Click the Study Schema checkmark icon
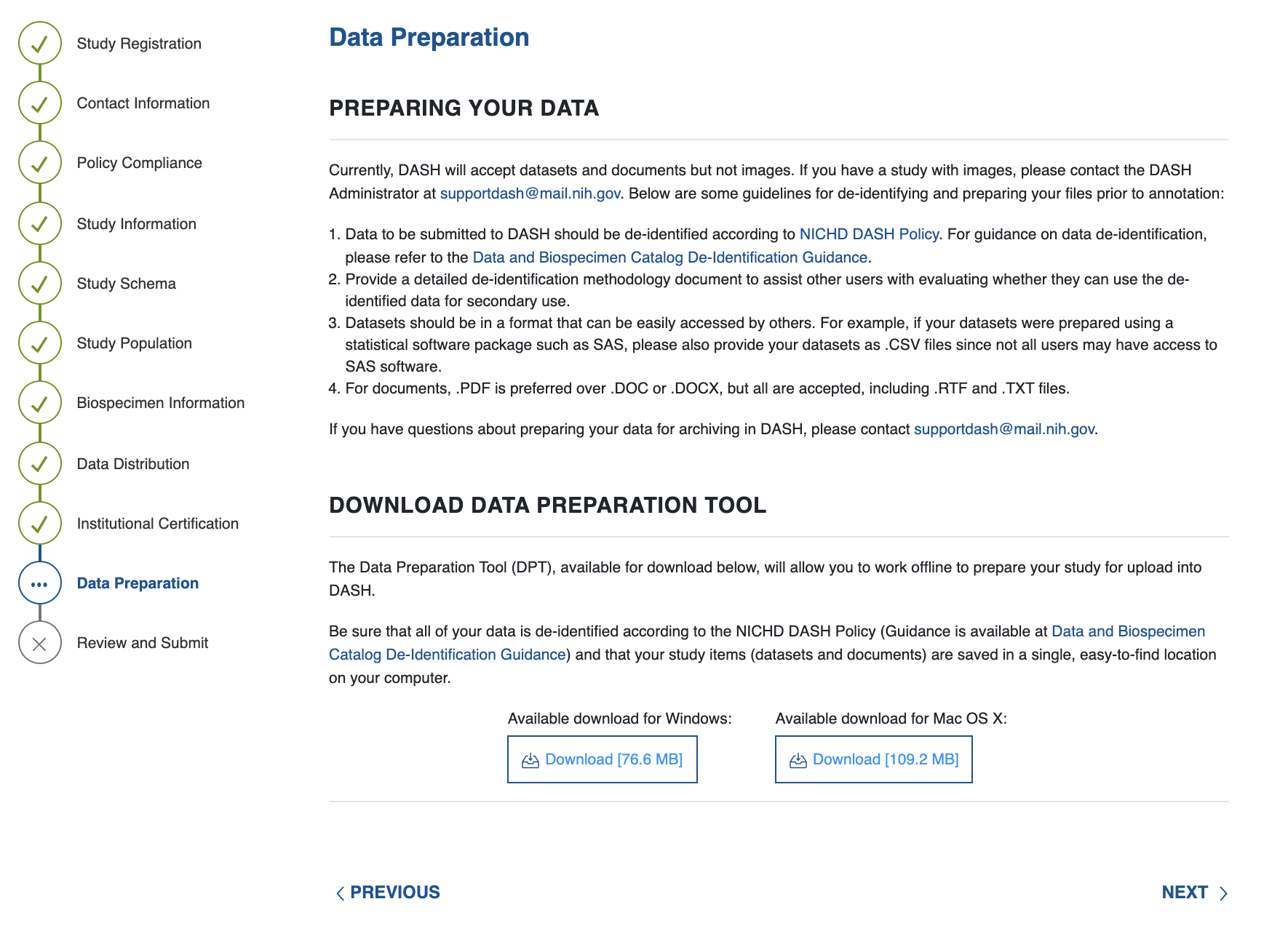 pos(40,284)
